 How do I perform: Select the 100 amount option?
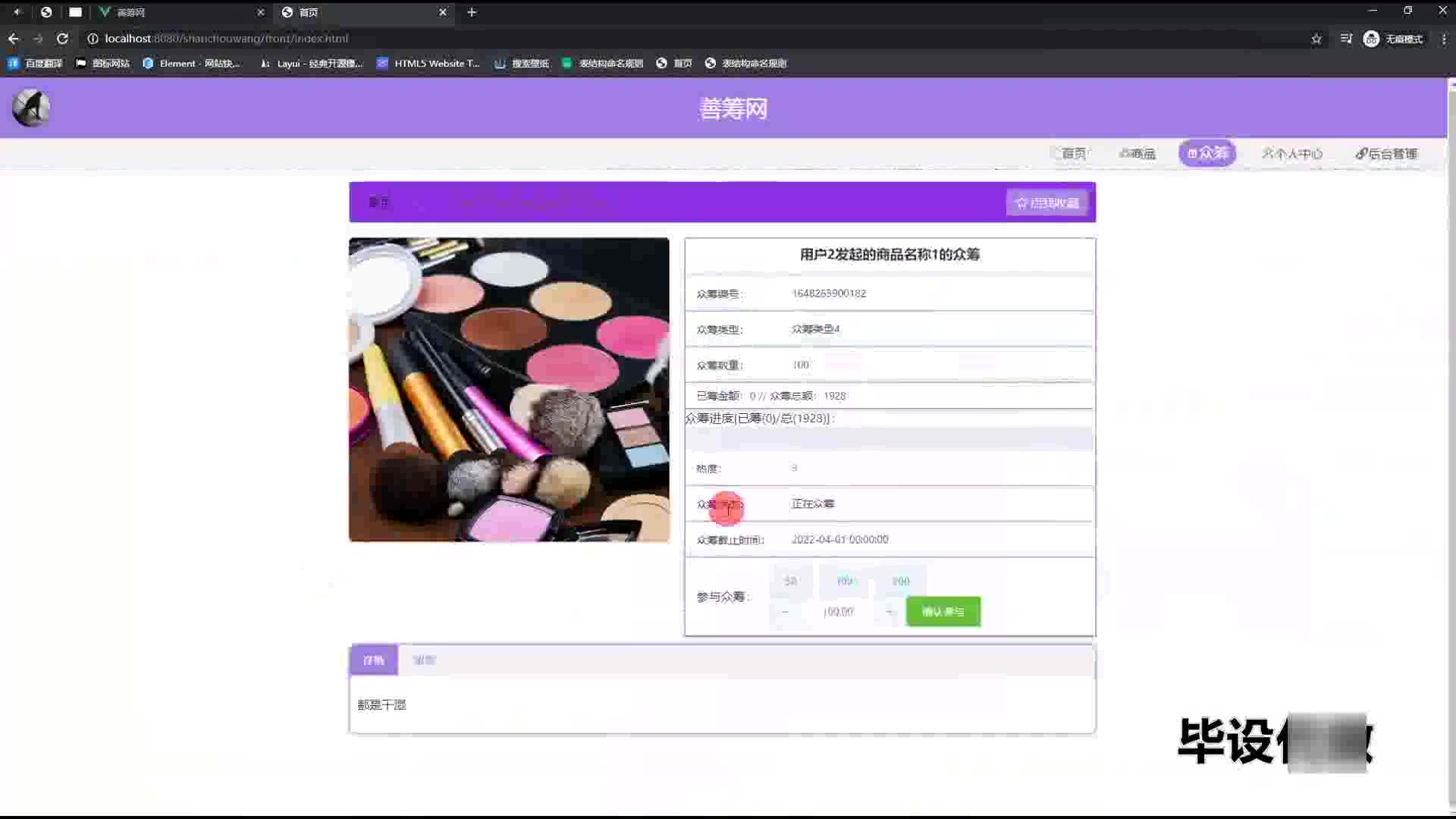point(845,581)
